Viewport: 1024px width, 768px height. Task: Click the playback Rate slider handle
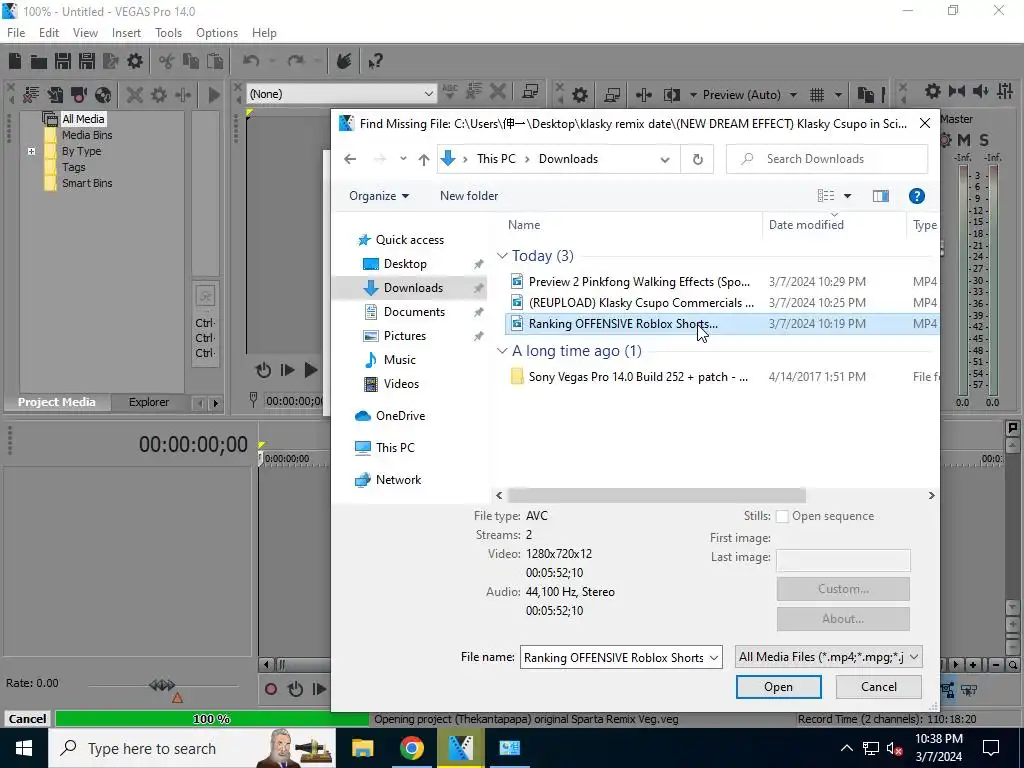pyautogui.click(x=162, y=685)
